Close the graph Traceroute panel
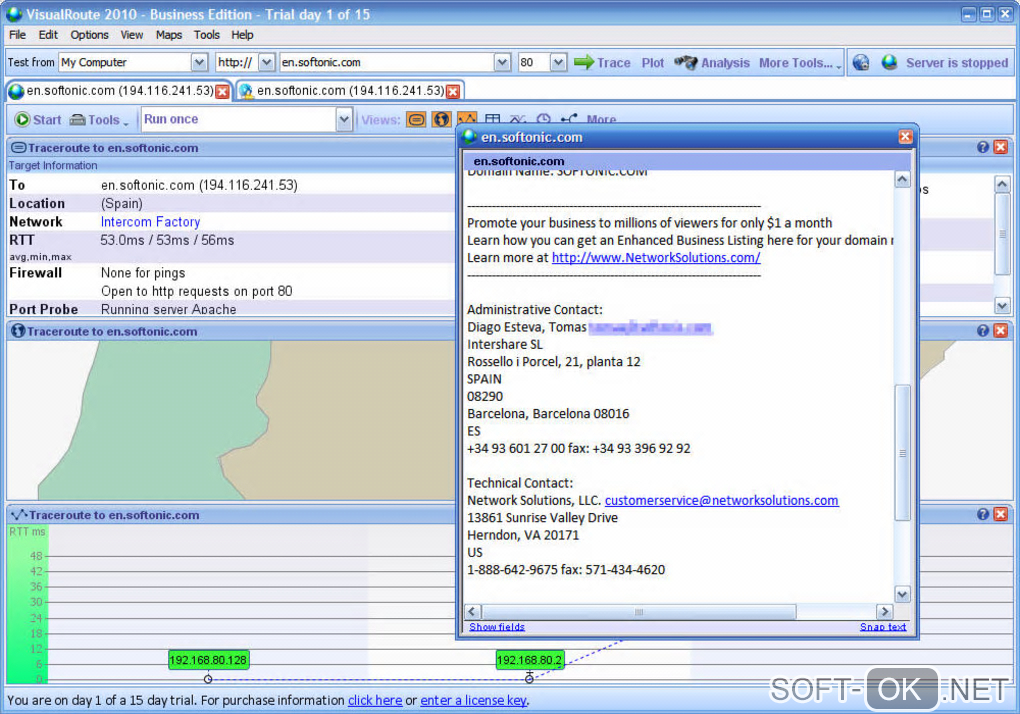 click(x=1000, y=515)
